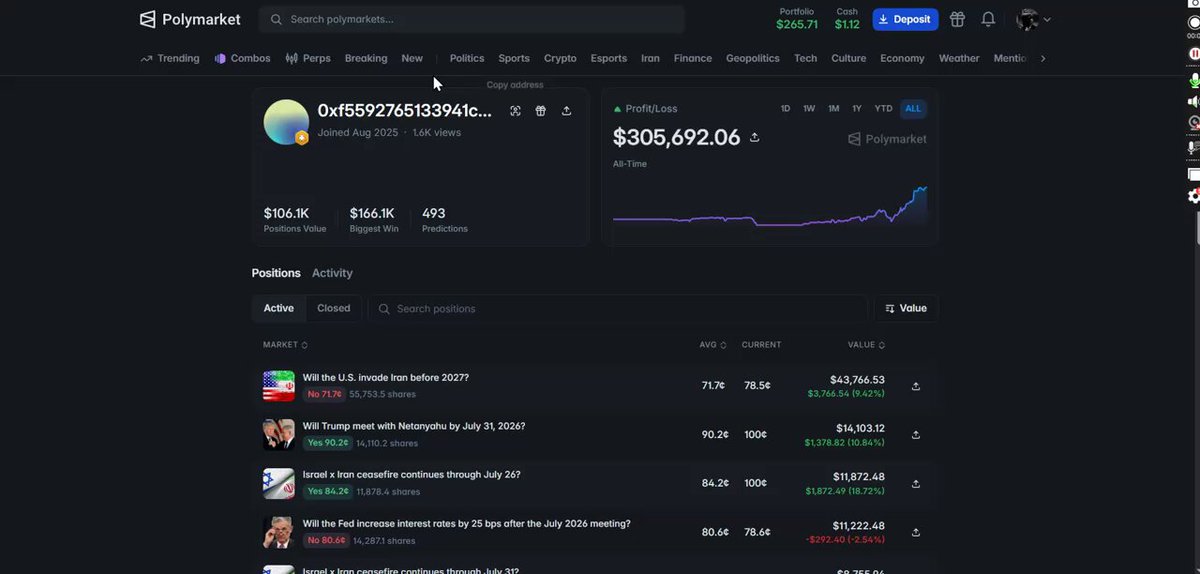Focus the "Search positions" field
Screen dimensions: 1200x574
pyautogui.click(x=618, y=308)
